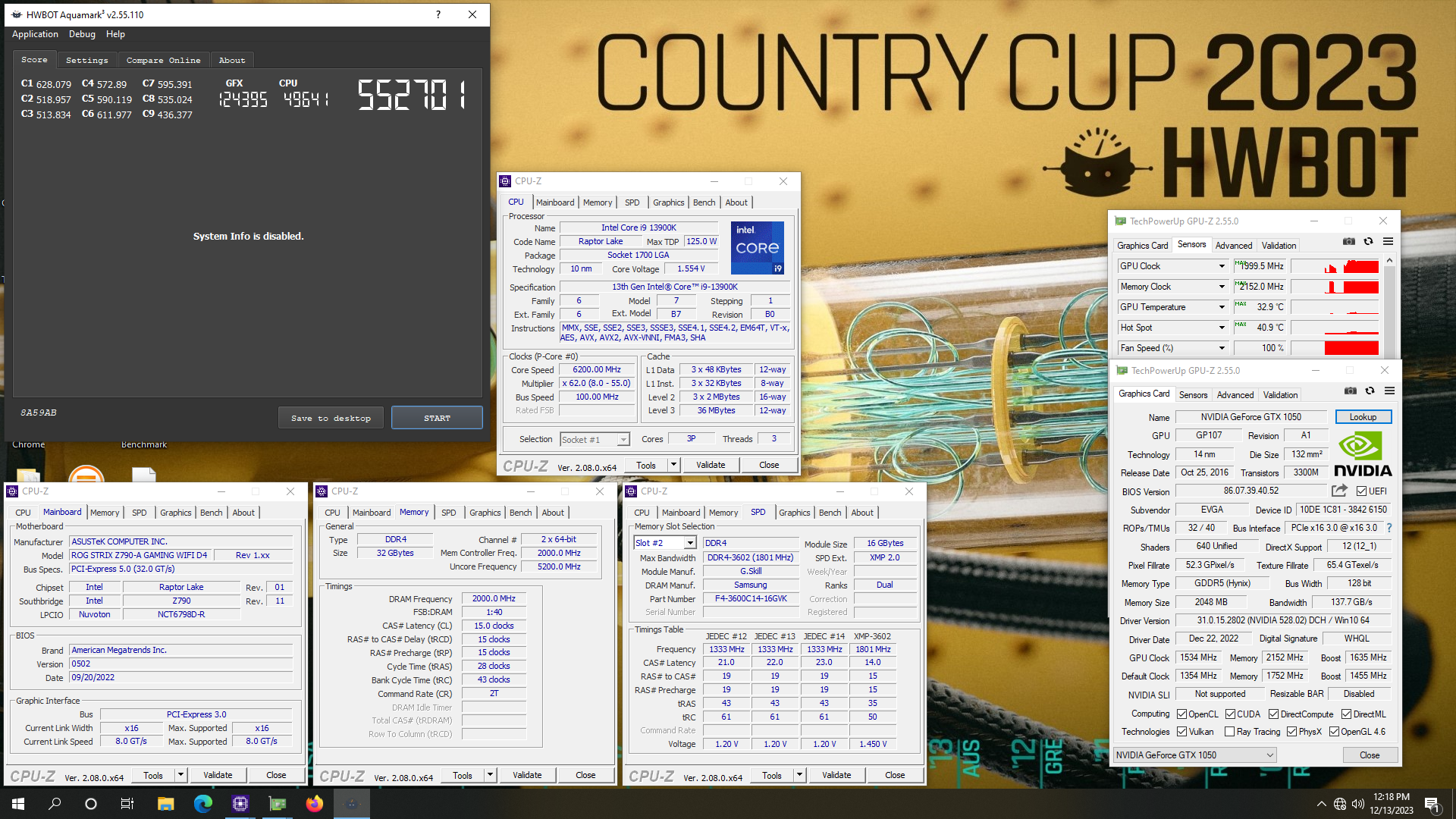The height and width of the screenshot is (819, 1456).
Task: Expand the Hot Spot sensor dropdown
Action: pyautogui.click(x=1221, y=328)
